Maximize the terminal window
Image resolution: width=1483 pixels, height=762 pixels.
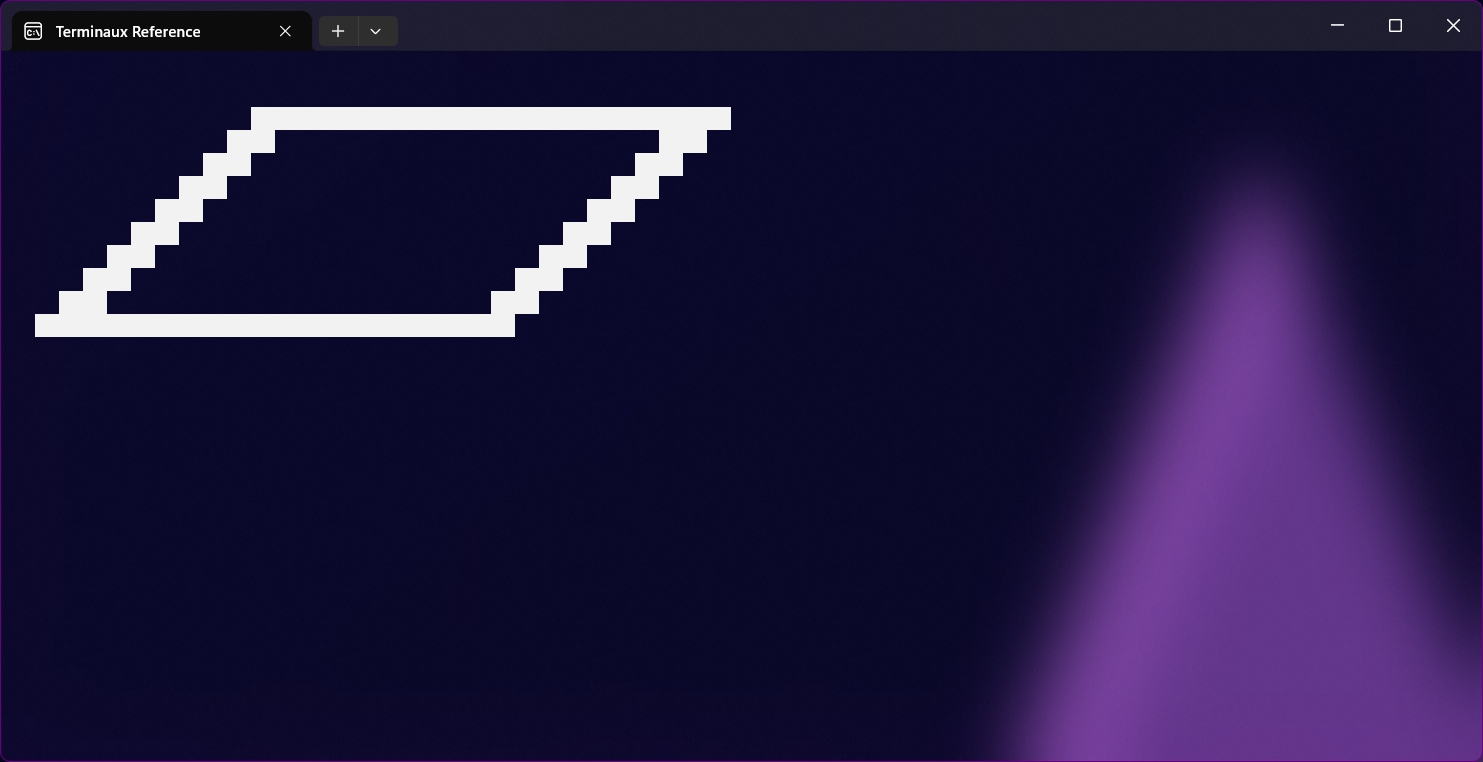1395,25
